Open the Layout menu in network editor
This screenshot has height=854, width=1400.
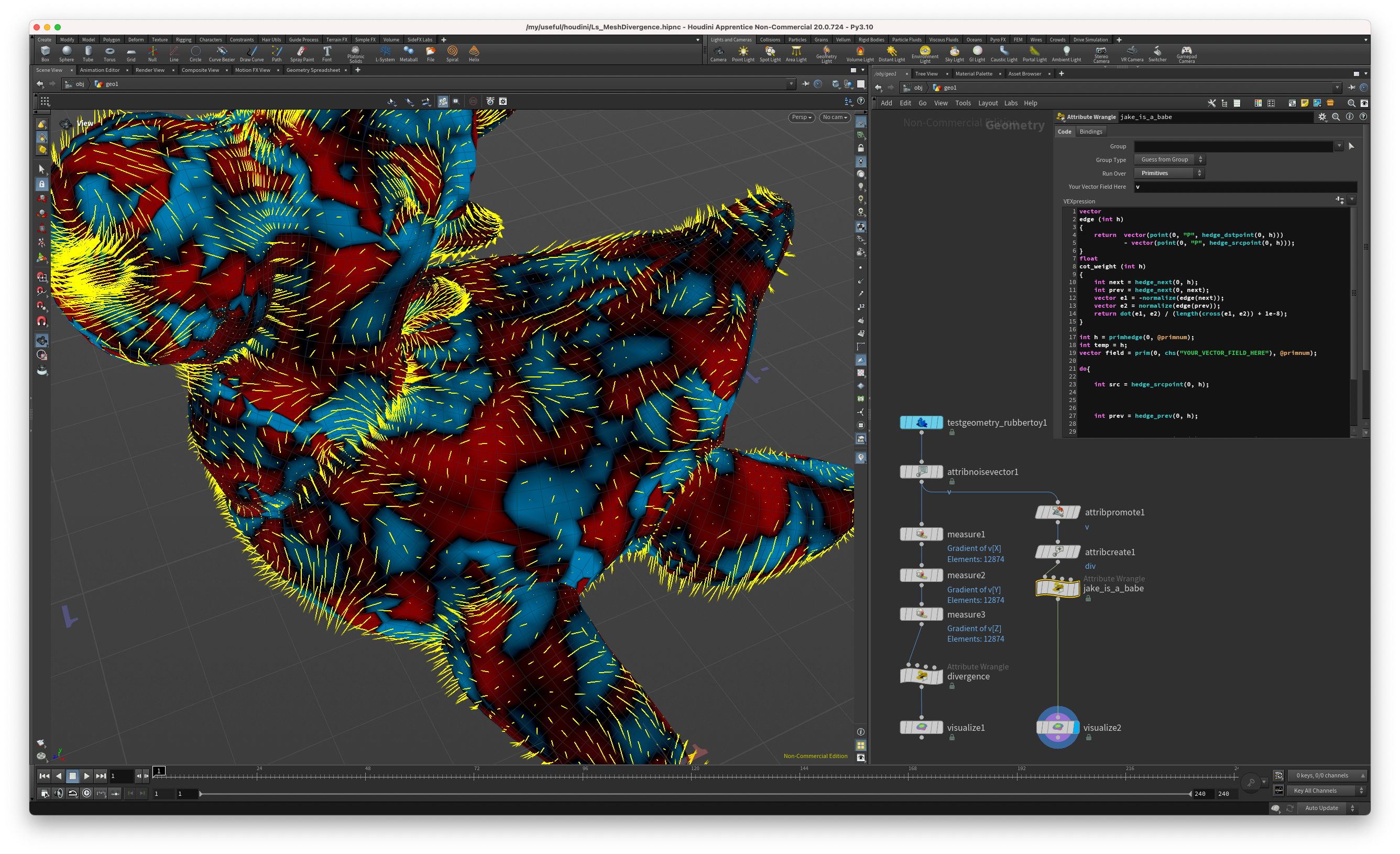tap(988, 103)
